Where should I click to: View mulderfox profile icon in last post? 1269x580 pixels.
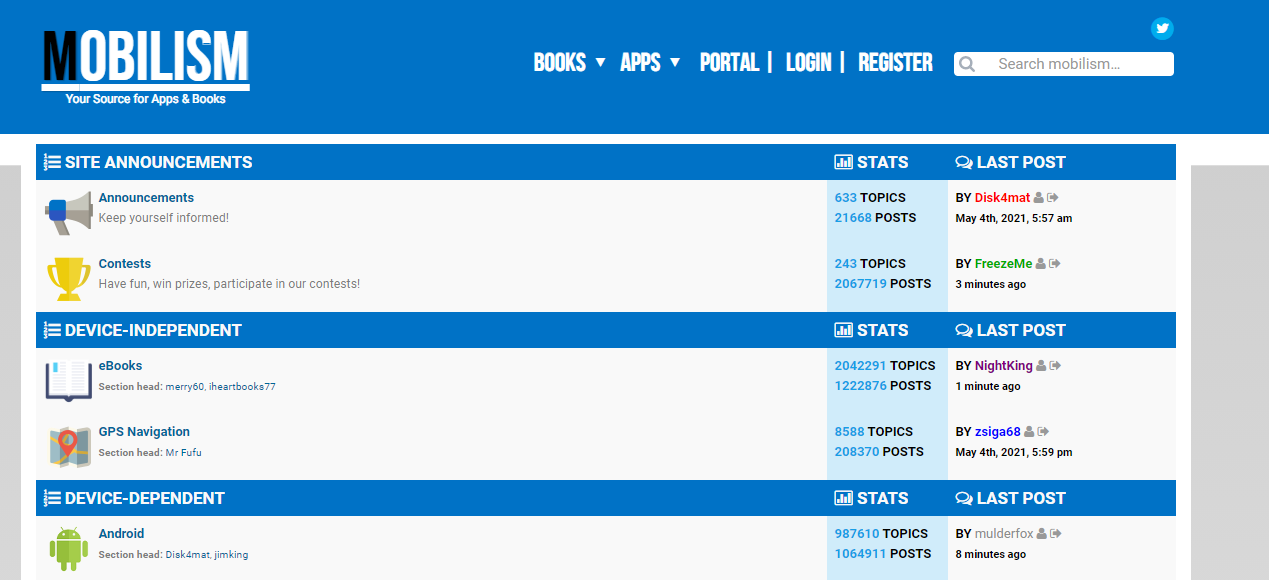pyautogui.click(x=1042, y=534)
